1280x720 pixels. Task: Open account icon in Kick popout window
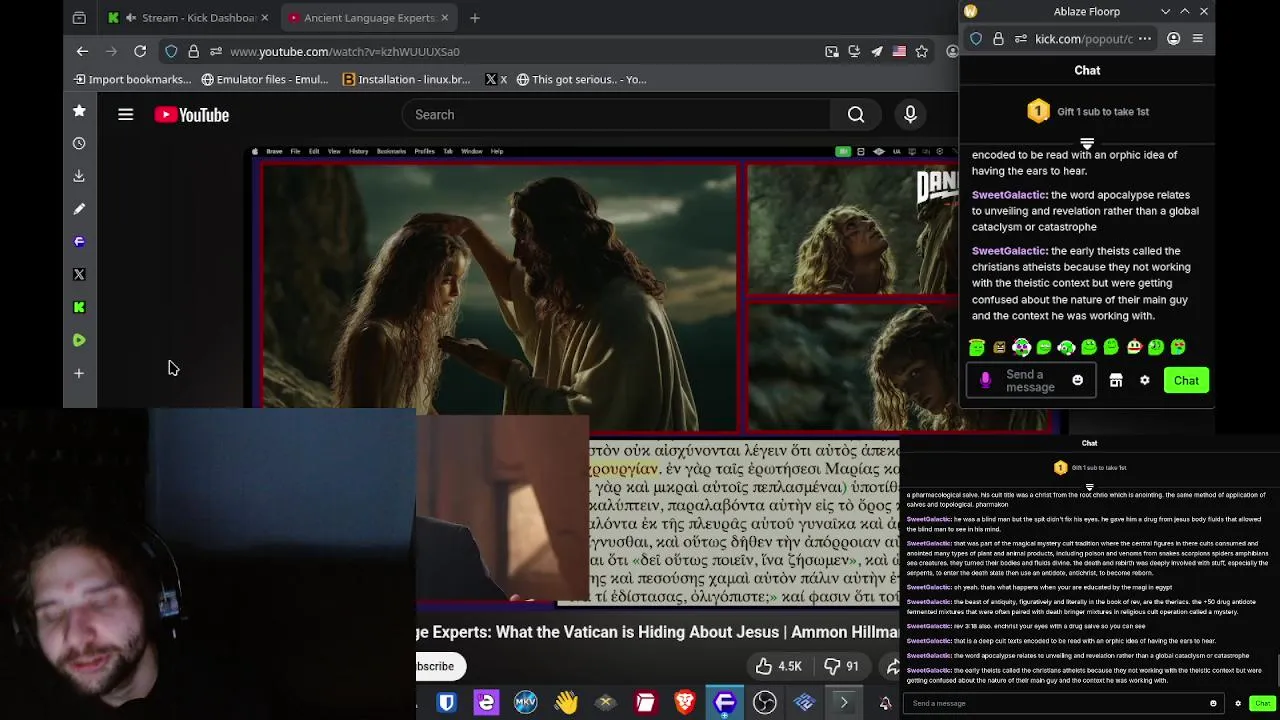point(1174,39)
